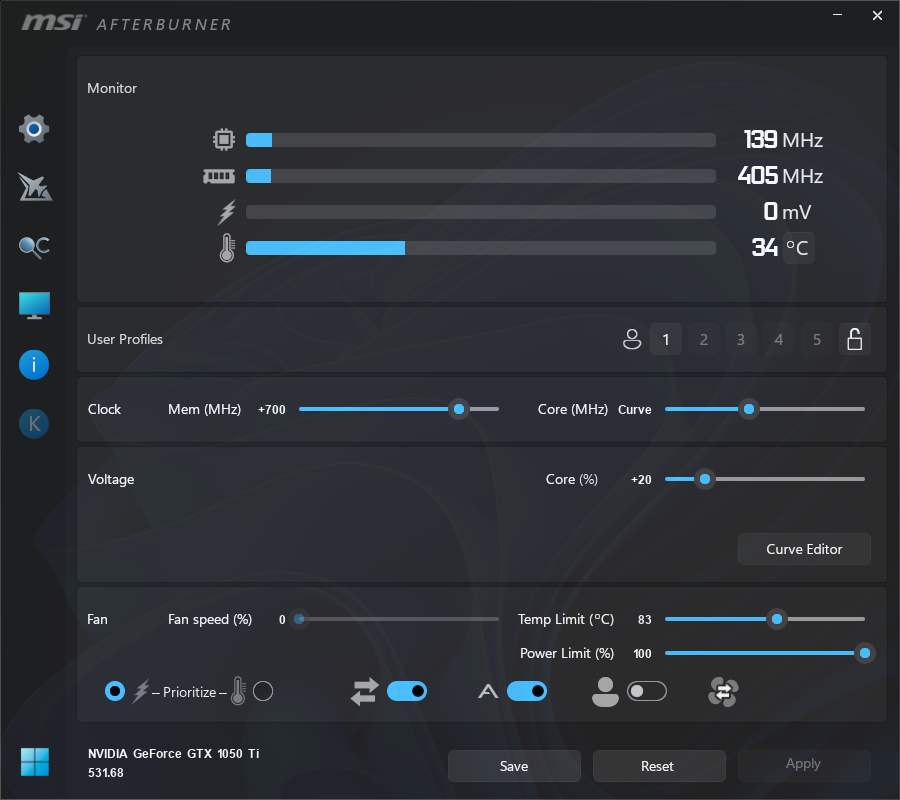The width and height of the screenshot is (900, 800).
Task: Click the 100 power limit value
Action: tap(642, 654)
